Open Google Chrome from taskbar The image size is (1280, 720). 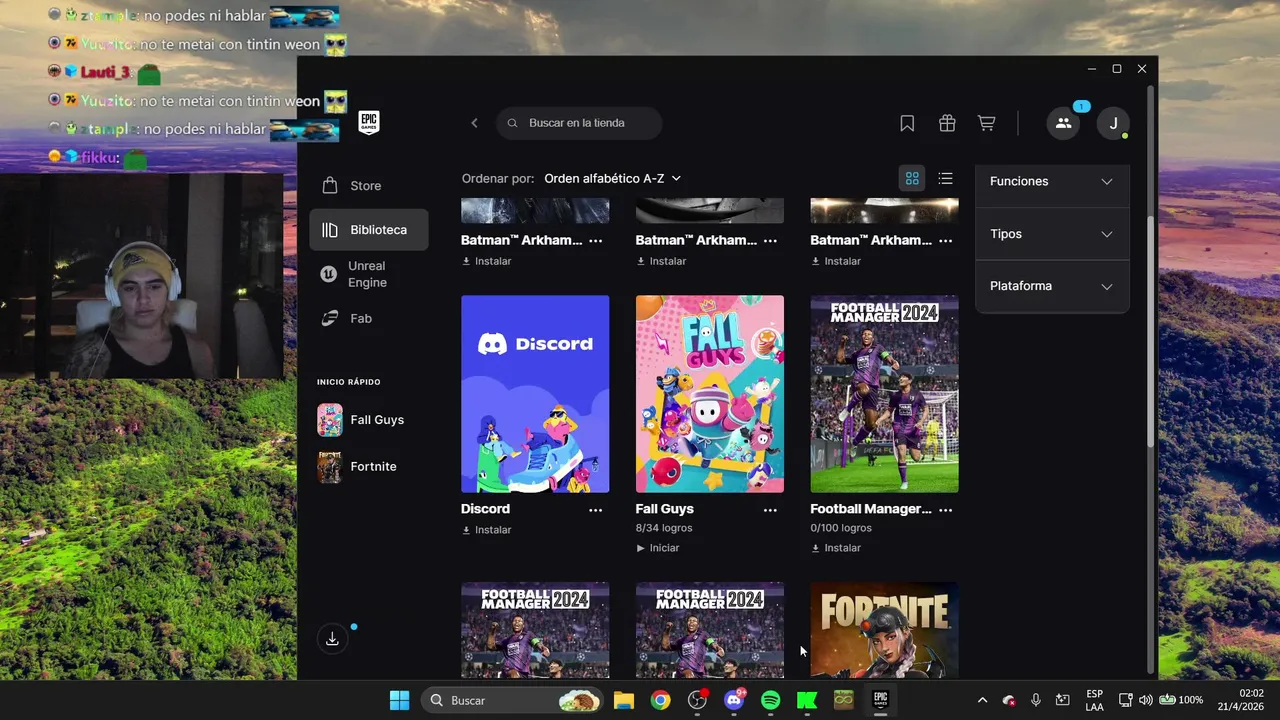click(x=660, y=700)
